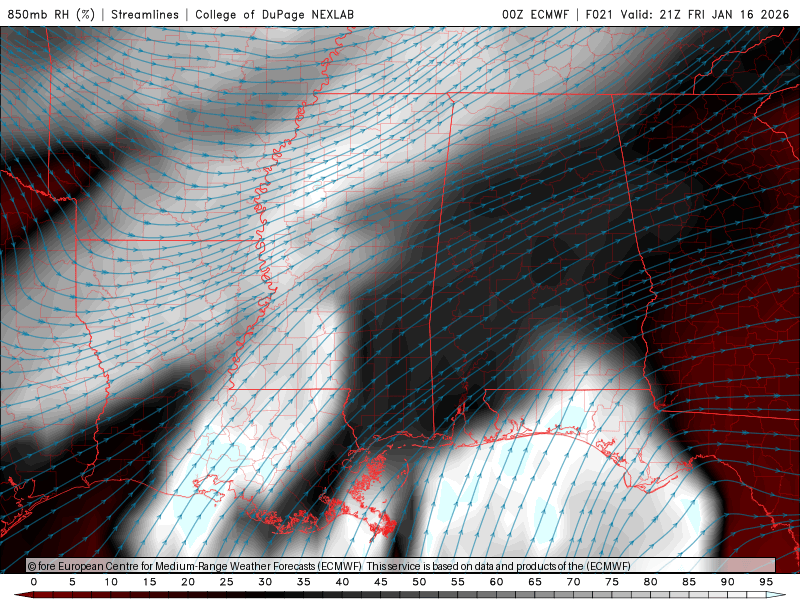Click colorbar label "5"
The image size is (800, 600).
[72, 582]
